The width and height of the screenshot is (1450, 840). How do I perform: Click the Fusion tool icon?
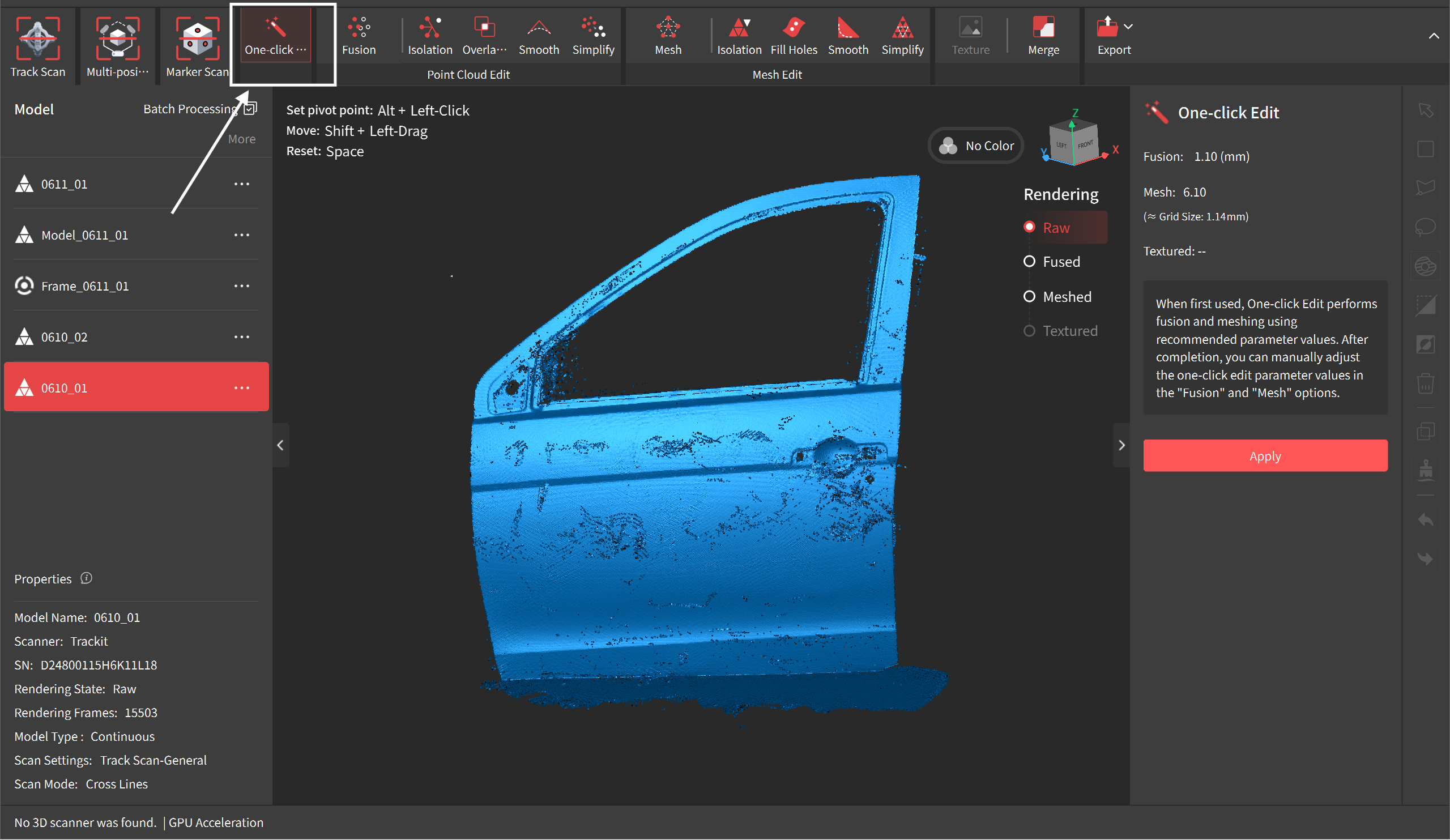pos(359,36)
